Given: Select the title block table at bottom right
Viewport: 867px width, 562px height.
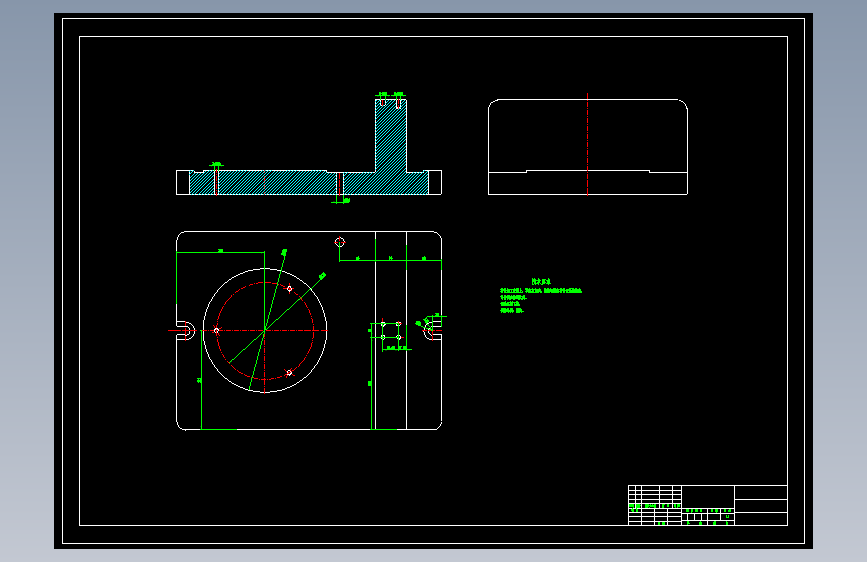Looking at the screenshot, I should coord(708,505).
